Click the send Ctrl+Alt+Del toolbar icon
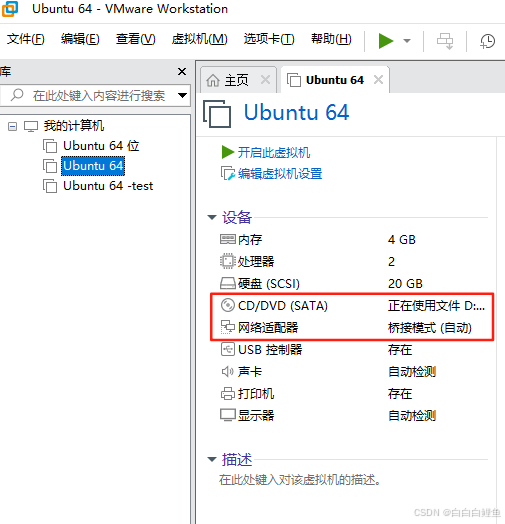Image resolution: width=505 pixels, height=524 pixels. point(445,41)
